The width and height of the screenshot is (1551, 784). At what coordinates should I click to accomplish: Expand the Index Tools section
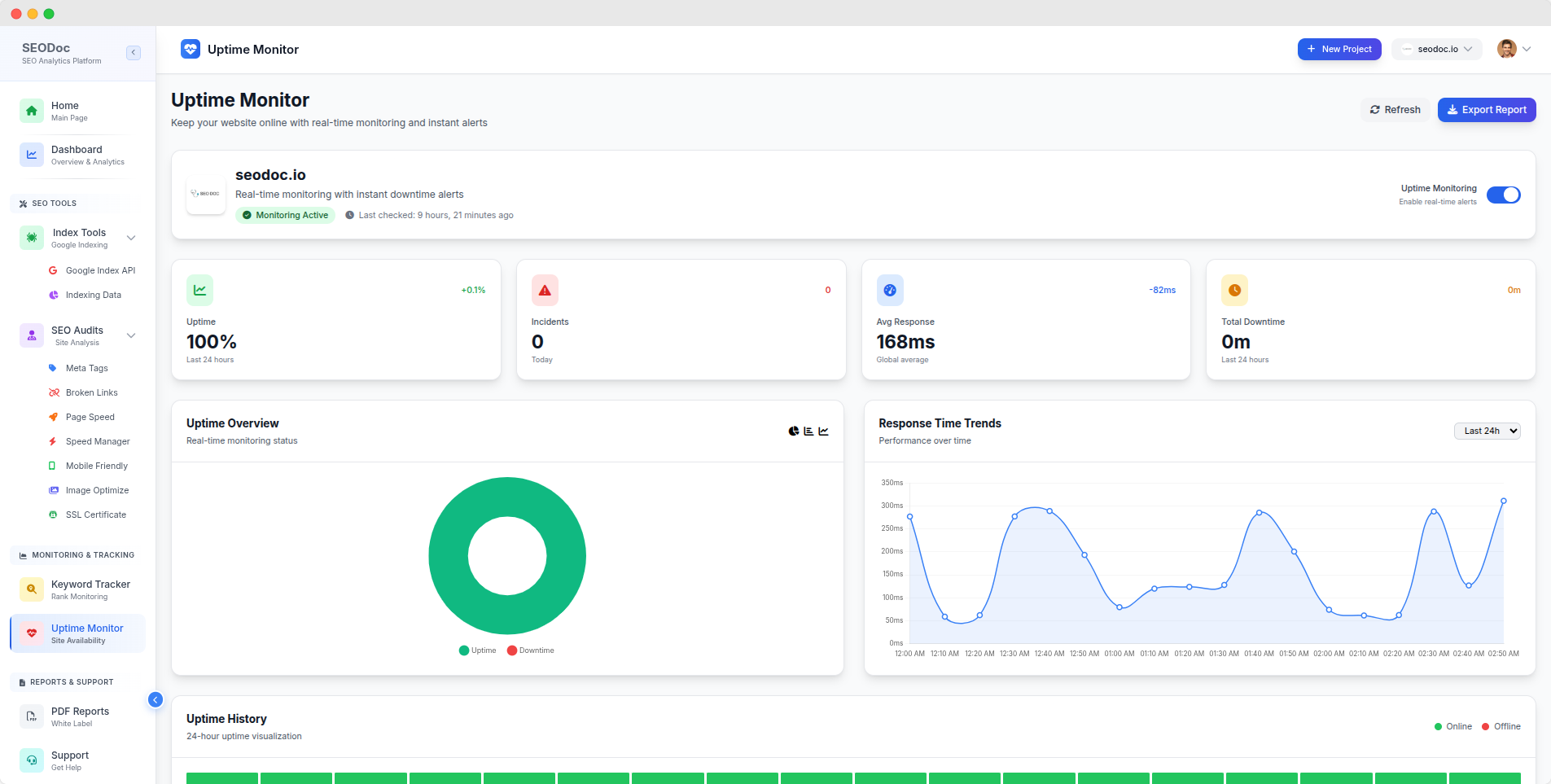tap(131, 238)
